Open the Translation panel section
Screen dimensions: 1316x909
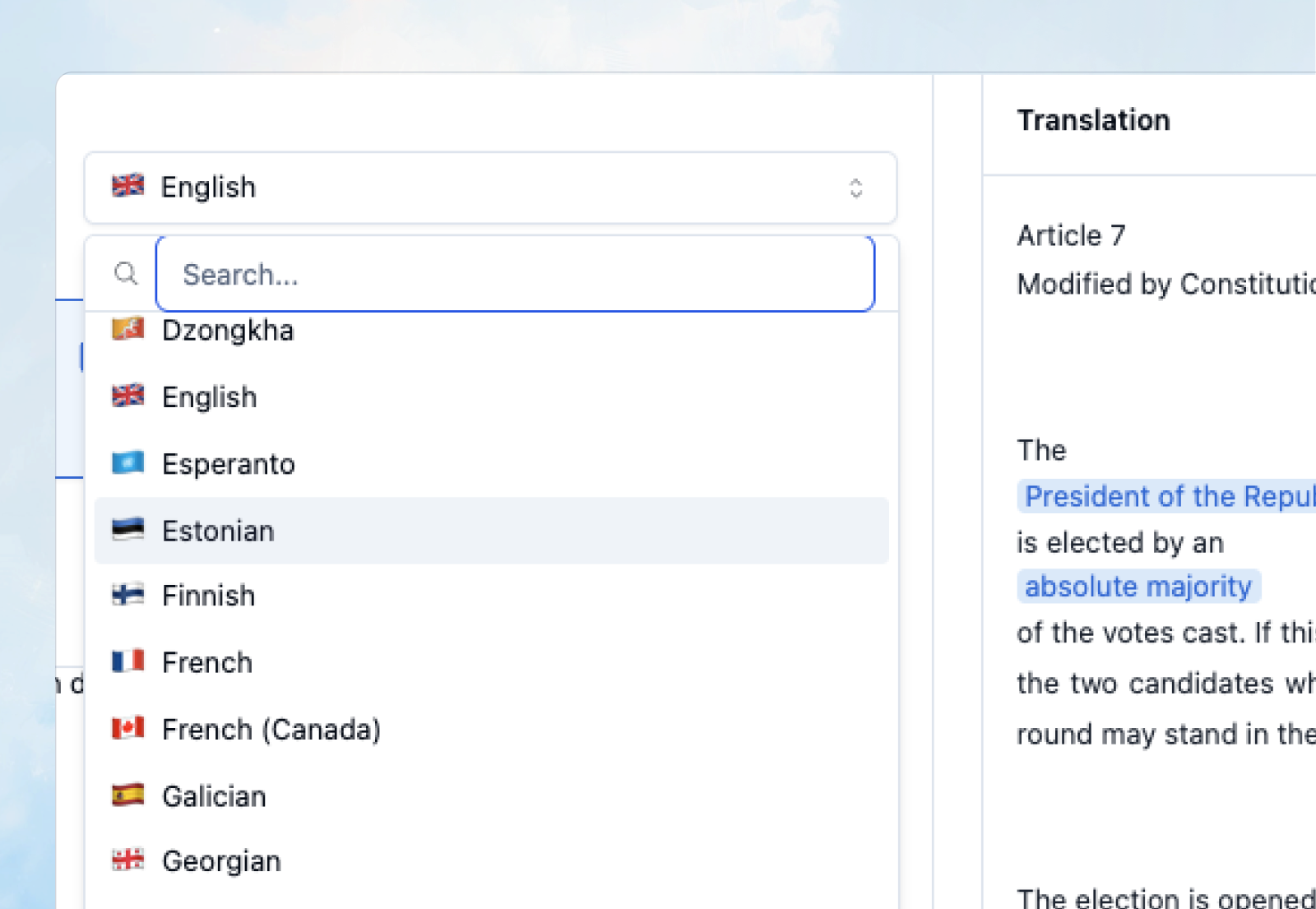tap(1093, 120)
